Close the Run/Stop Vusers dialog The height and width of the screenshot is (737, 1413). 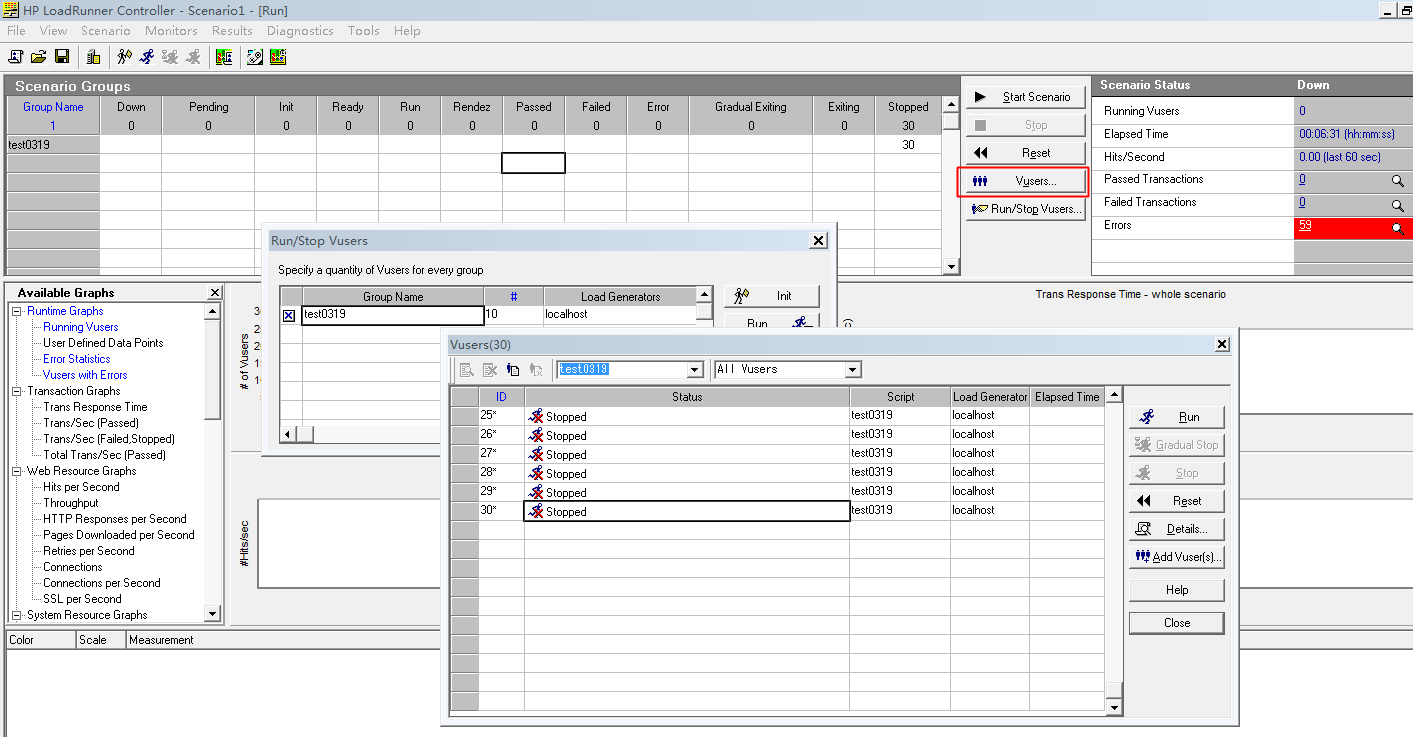(819, 240)
